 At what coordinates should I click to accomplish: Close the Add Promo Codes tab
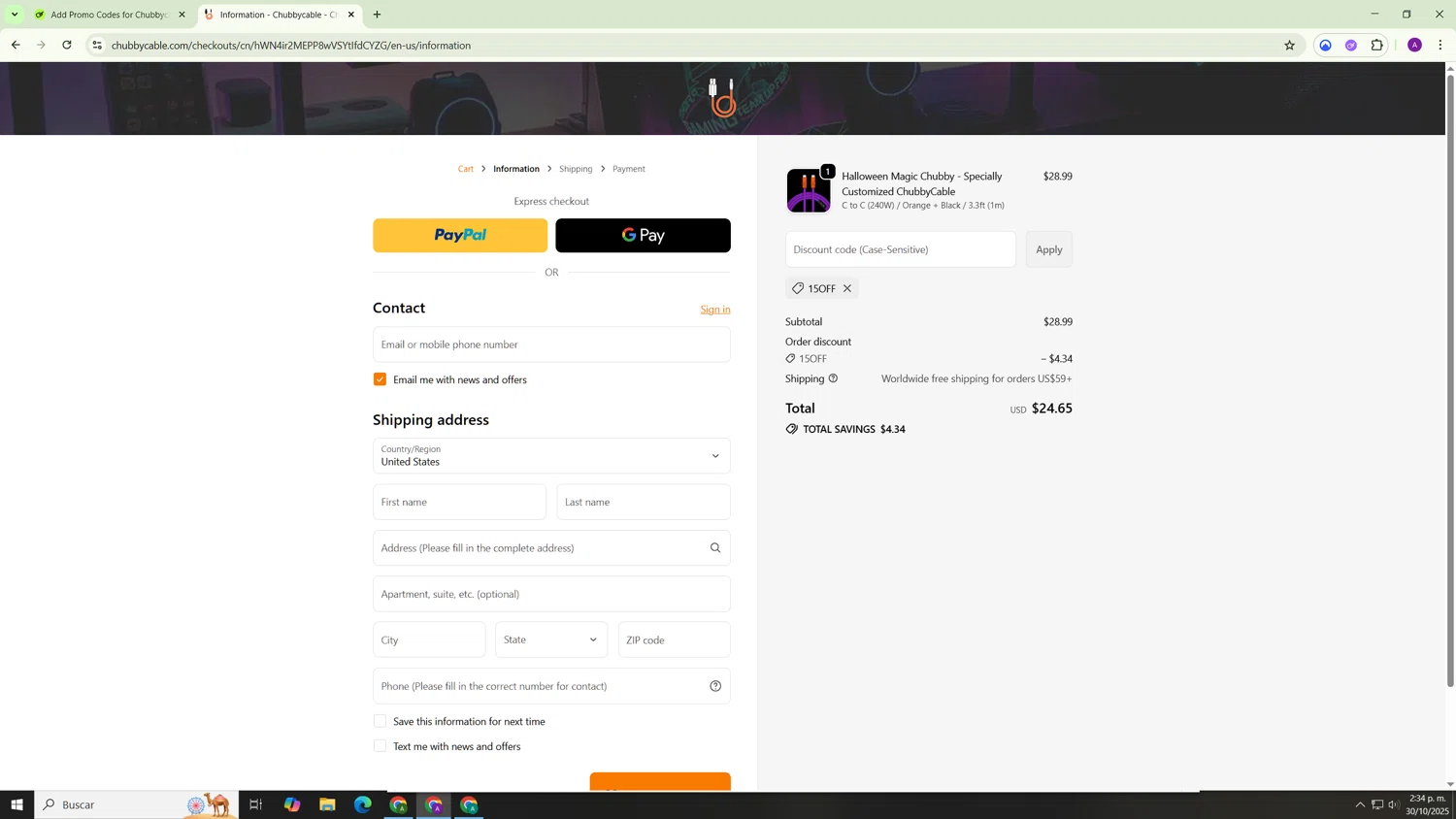click(x=182, y=15)
